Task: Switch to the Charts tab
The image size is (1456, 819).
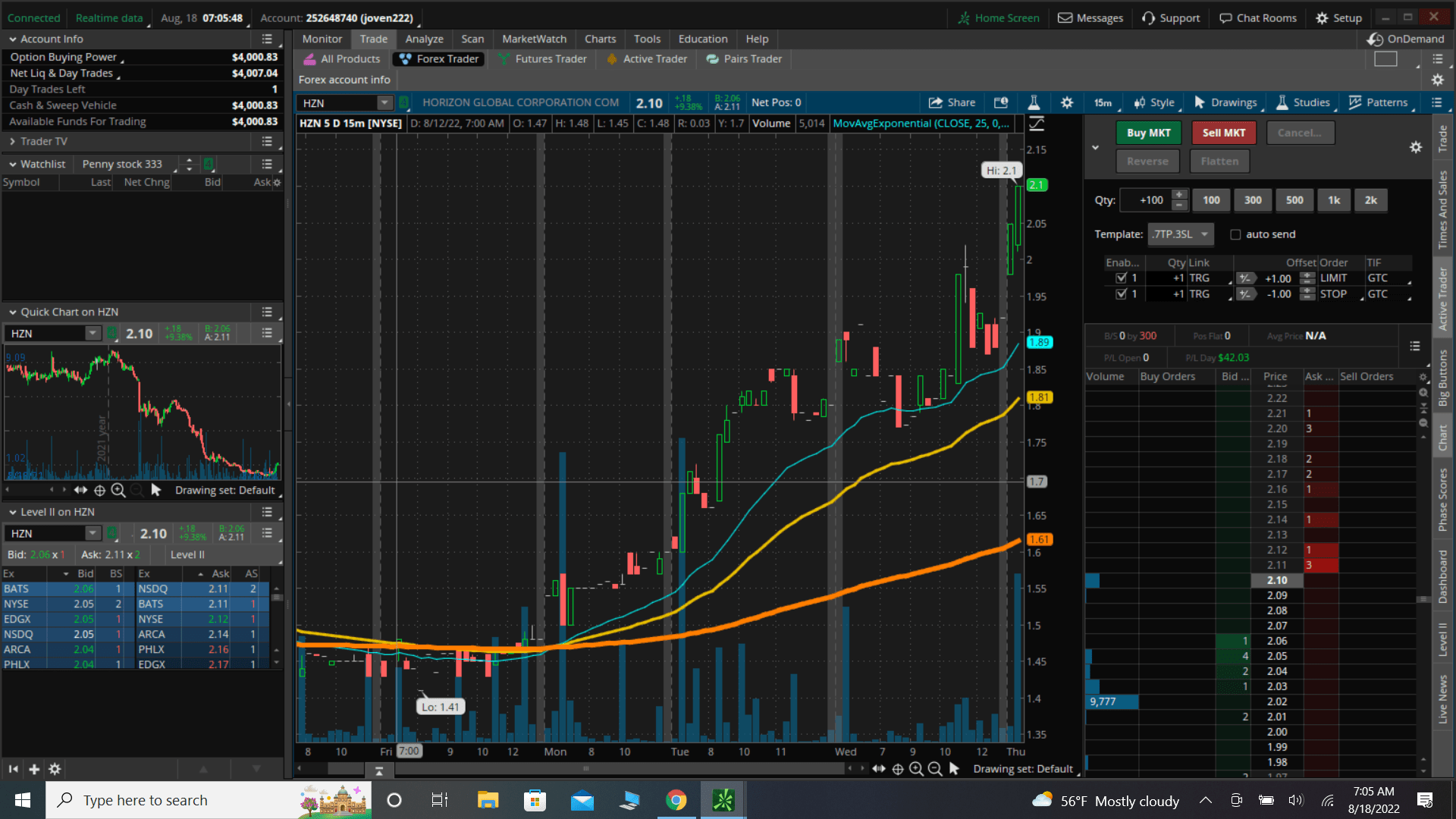Action: [600, 39]
